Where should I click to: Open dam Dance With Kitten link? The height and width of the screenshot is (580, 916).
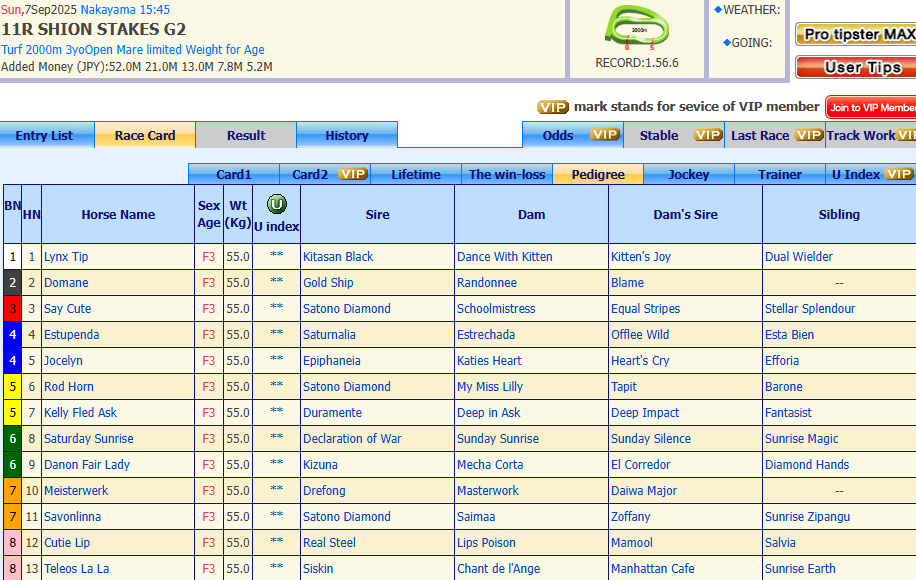pyautogui.click(x=504, y=256)
